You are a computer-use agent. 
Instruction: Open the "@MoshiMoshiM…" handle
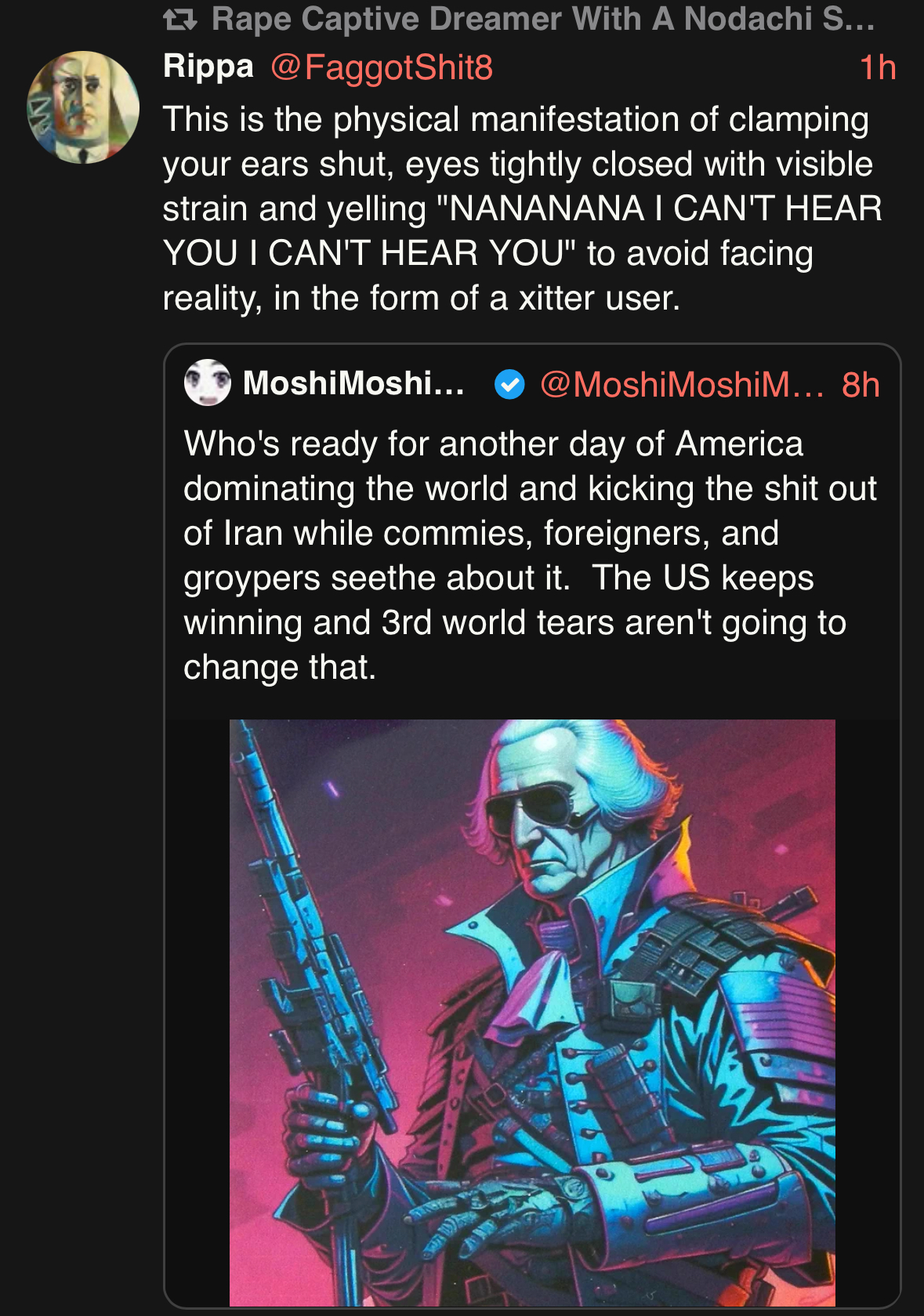(x=682, y=385)
